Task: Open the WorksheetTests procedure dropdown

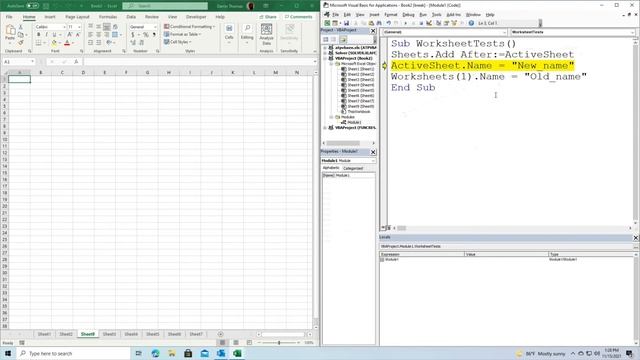Action: tap(632, 32)
